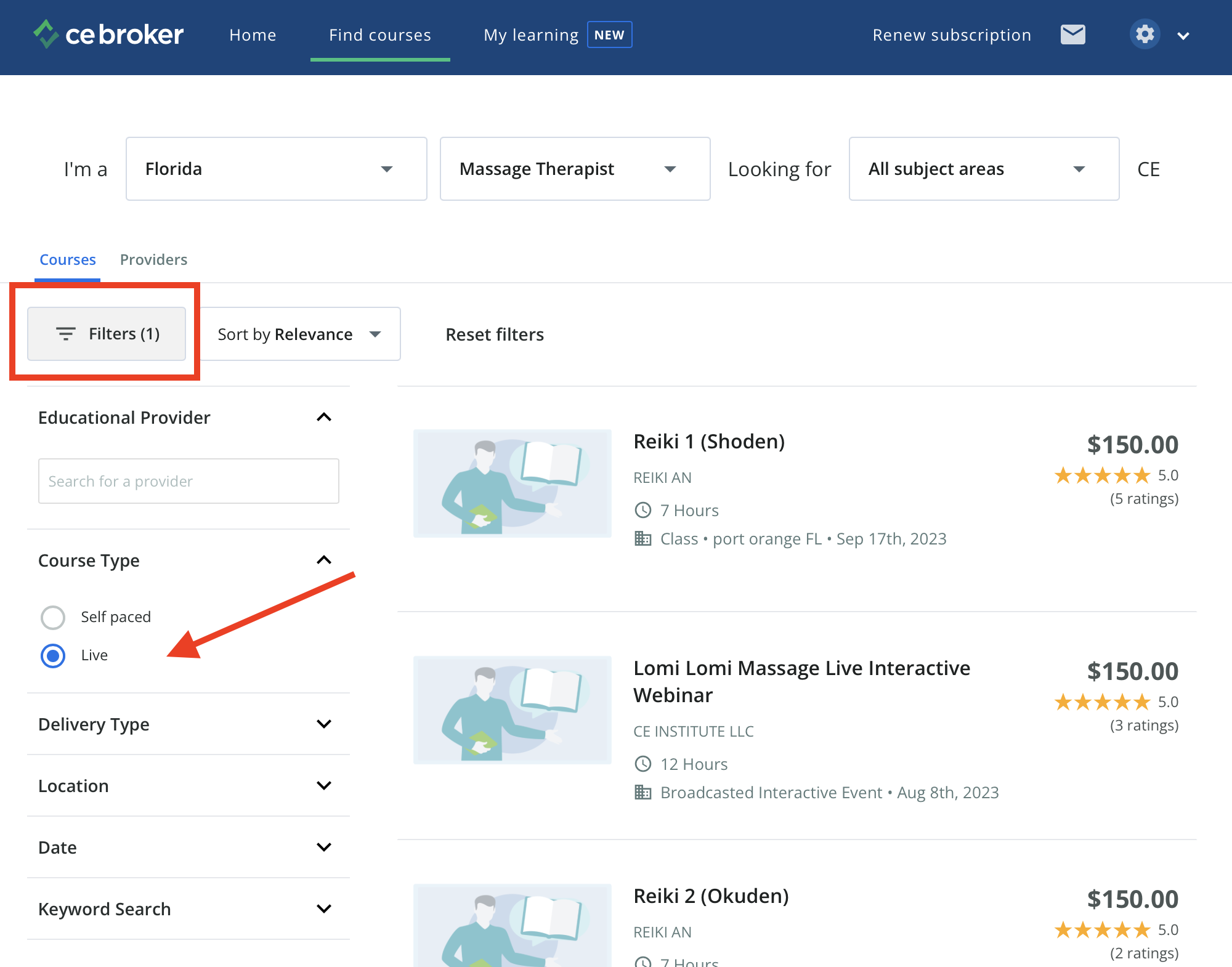Open the Florida state dropdown
Viewport: 1232px width, 967px height.
pos(277,169)
